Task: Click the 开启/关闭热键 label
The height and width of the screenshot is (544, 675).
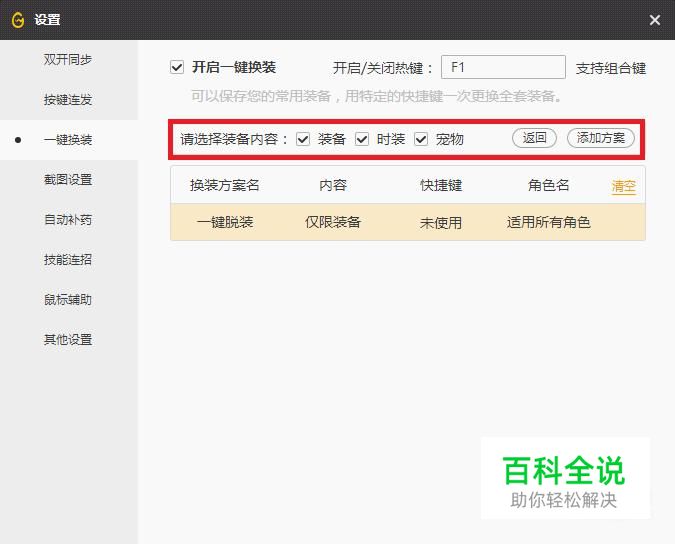Action: pos(383,68)
